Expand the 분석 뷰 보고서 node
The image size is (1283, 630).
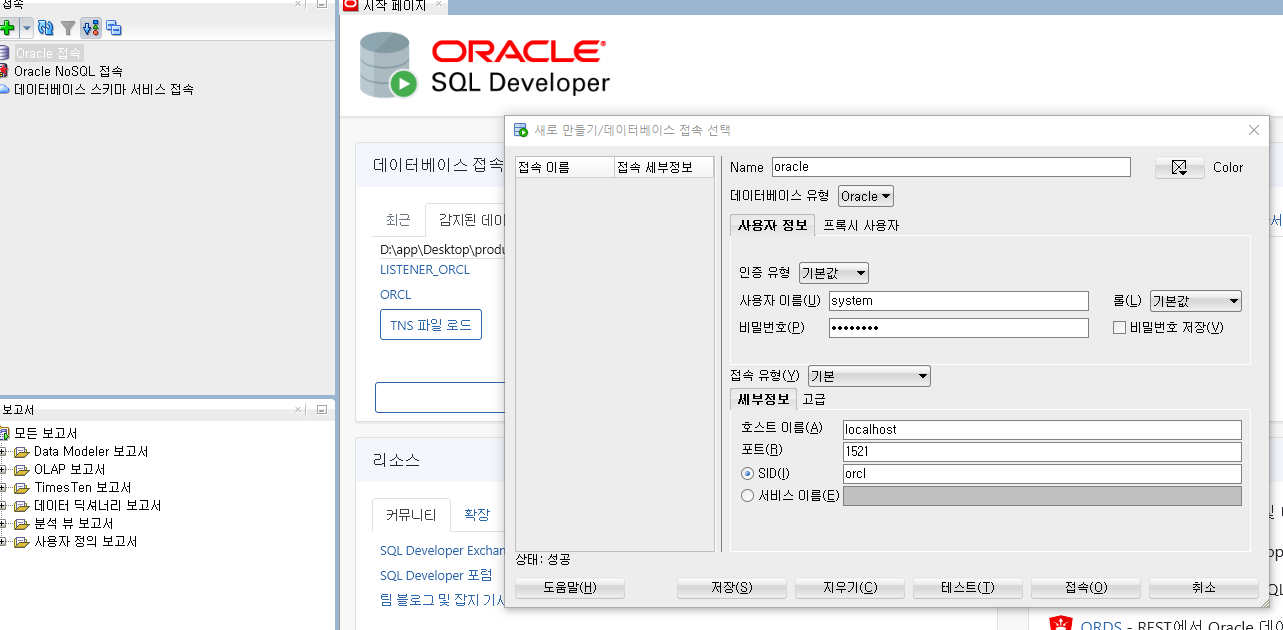pos(3,524)
